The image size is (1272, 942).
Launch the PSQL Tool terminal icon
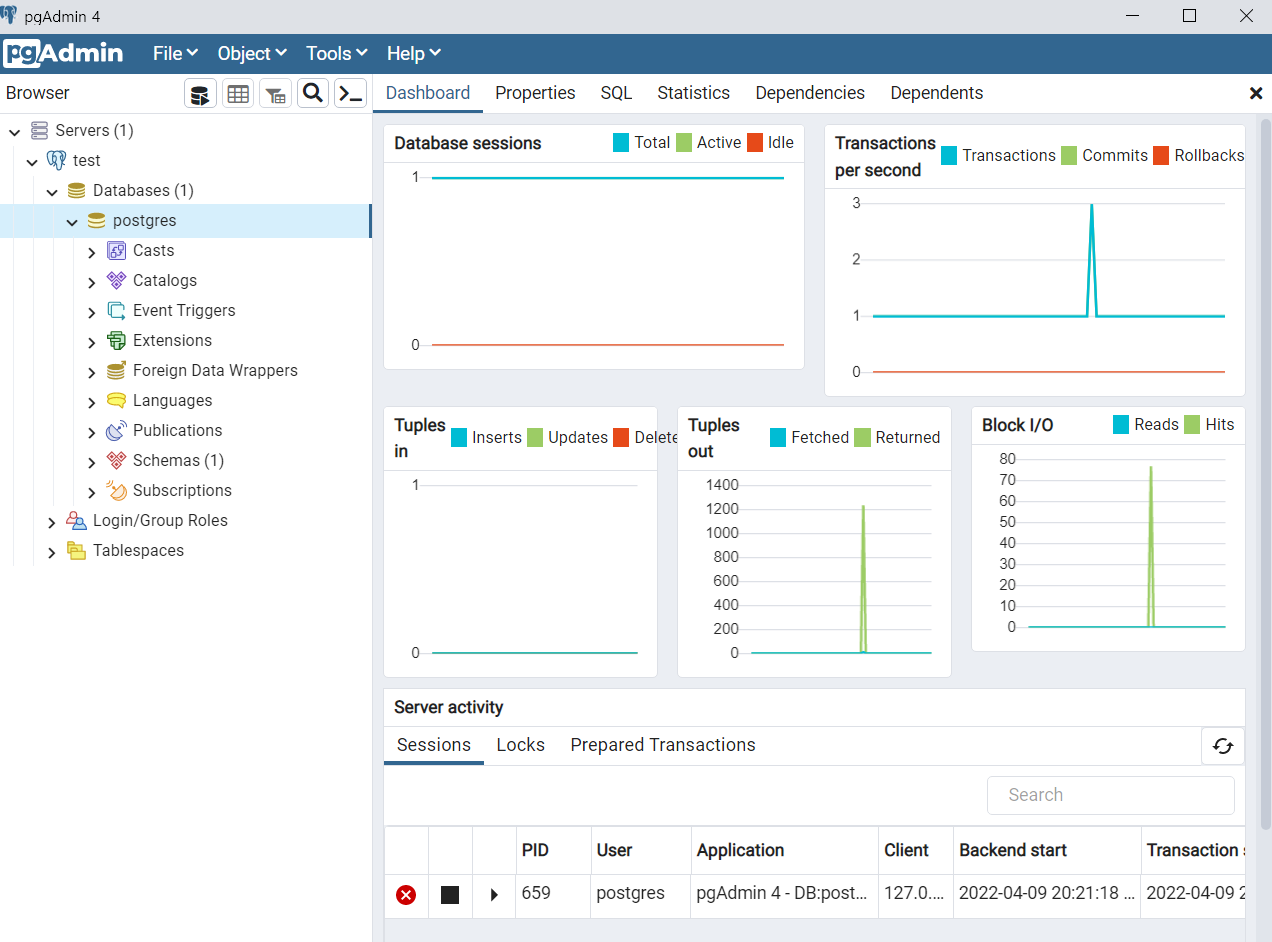click(350, 94)
